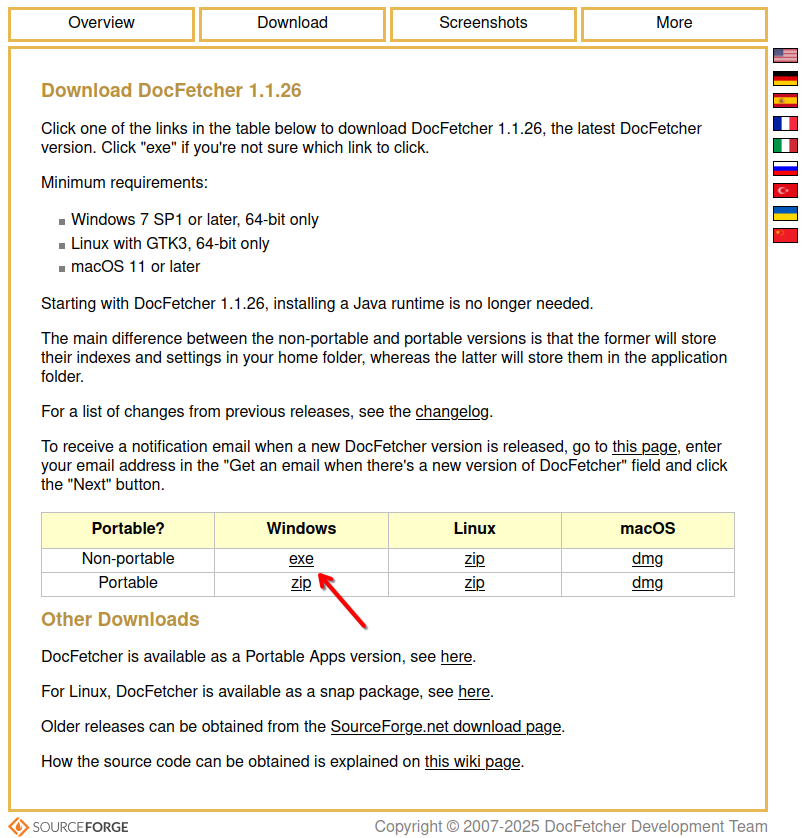
Task: Download the Windows portable zip
Action: 301,583
